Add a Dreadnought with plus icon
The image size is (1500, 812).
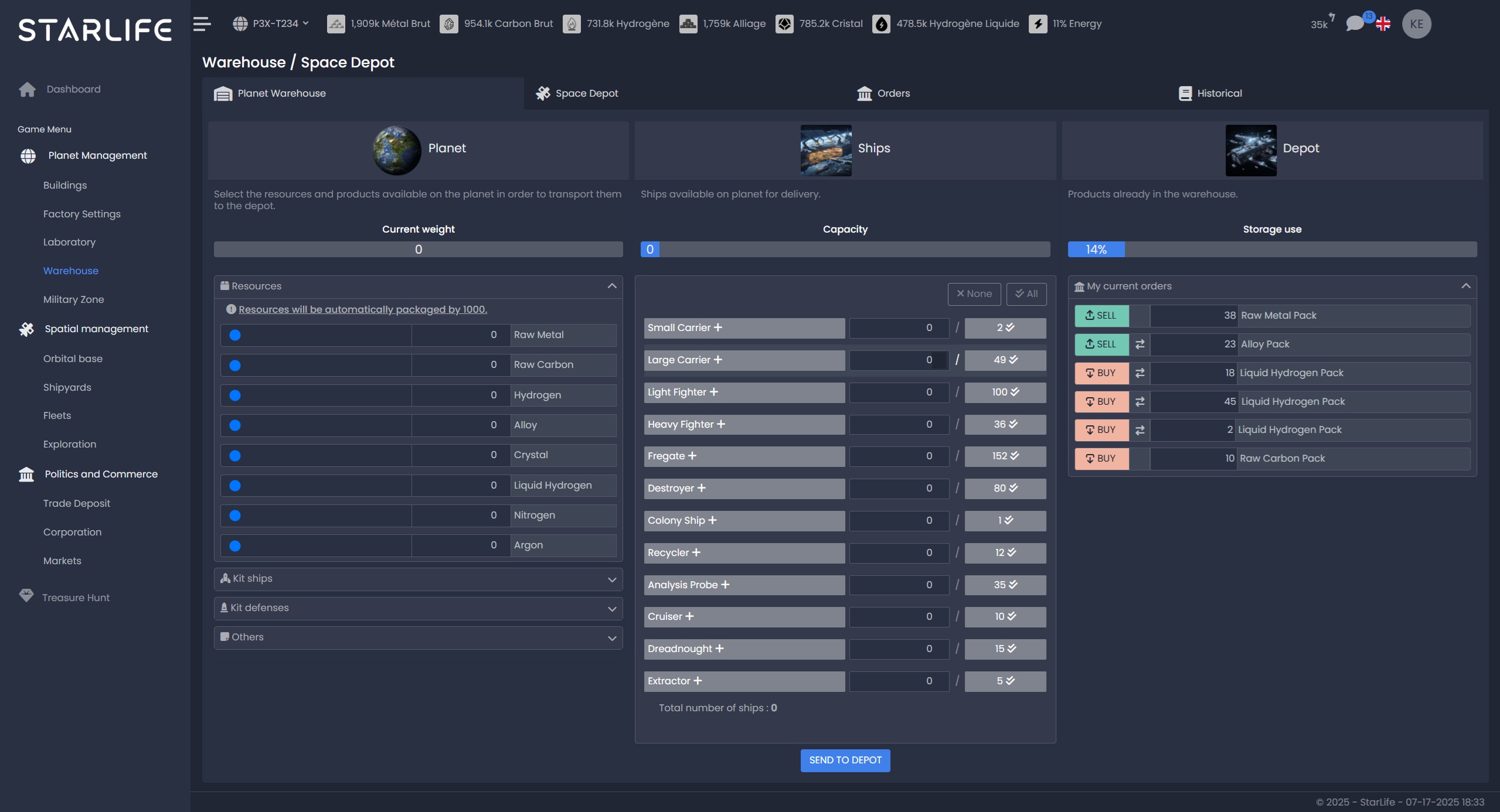720,649
